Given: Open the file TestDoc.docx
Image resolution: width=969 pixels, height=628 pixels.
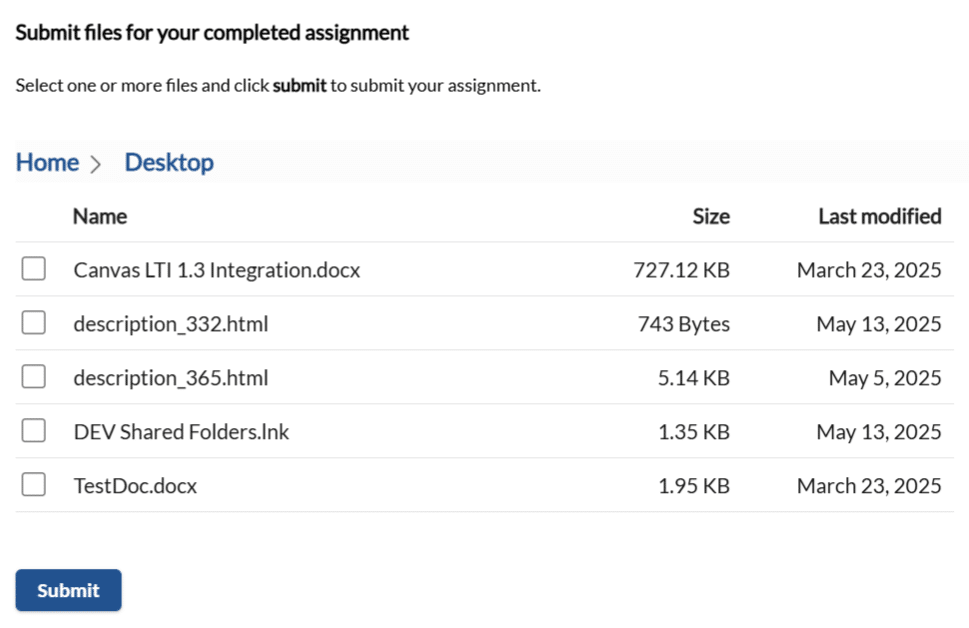Looking at the screenshot, I should pyautogui.click(x=135, y=484).
